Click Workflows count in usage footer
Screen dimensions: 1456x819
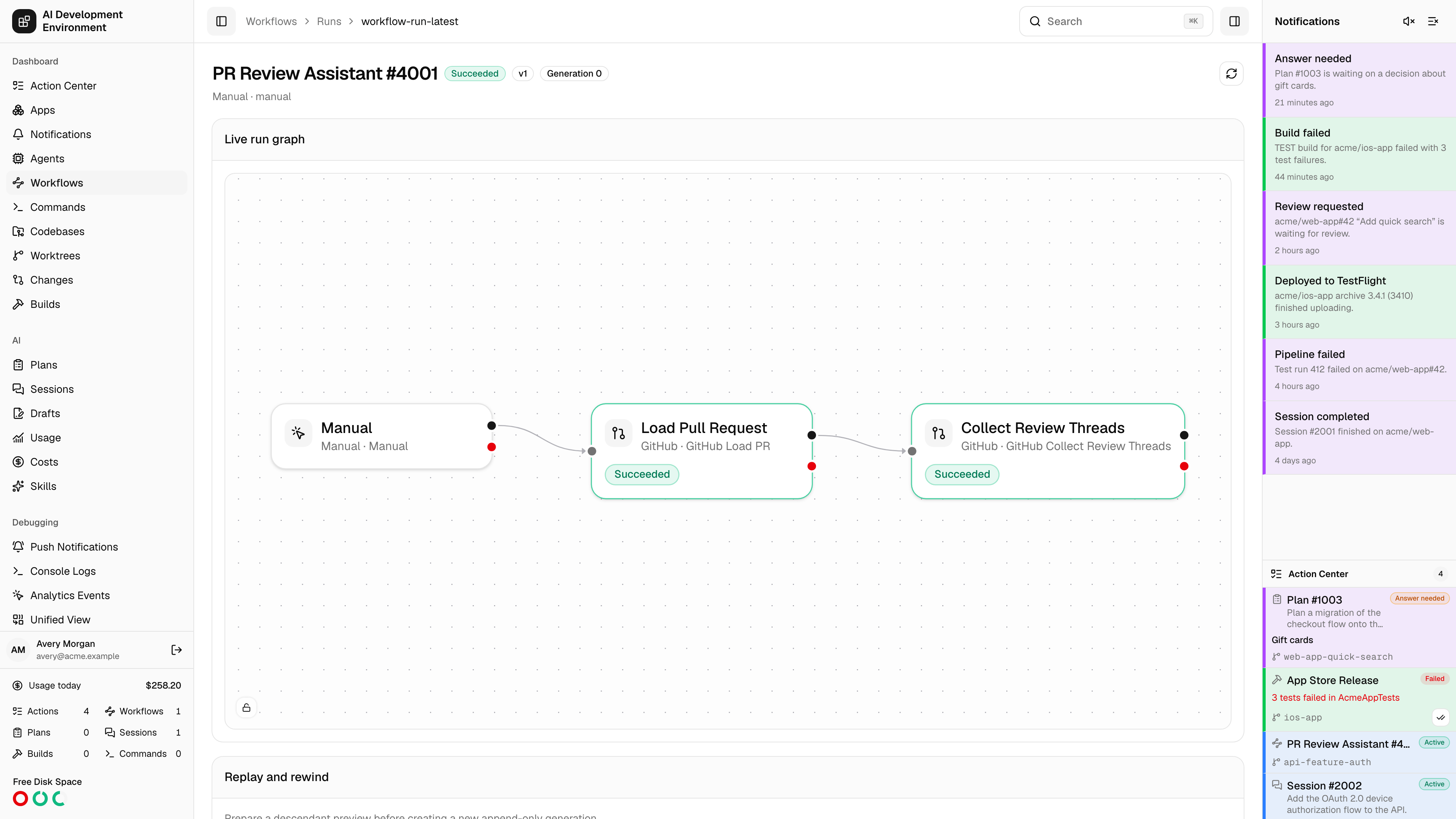click(x=143, y=712)
